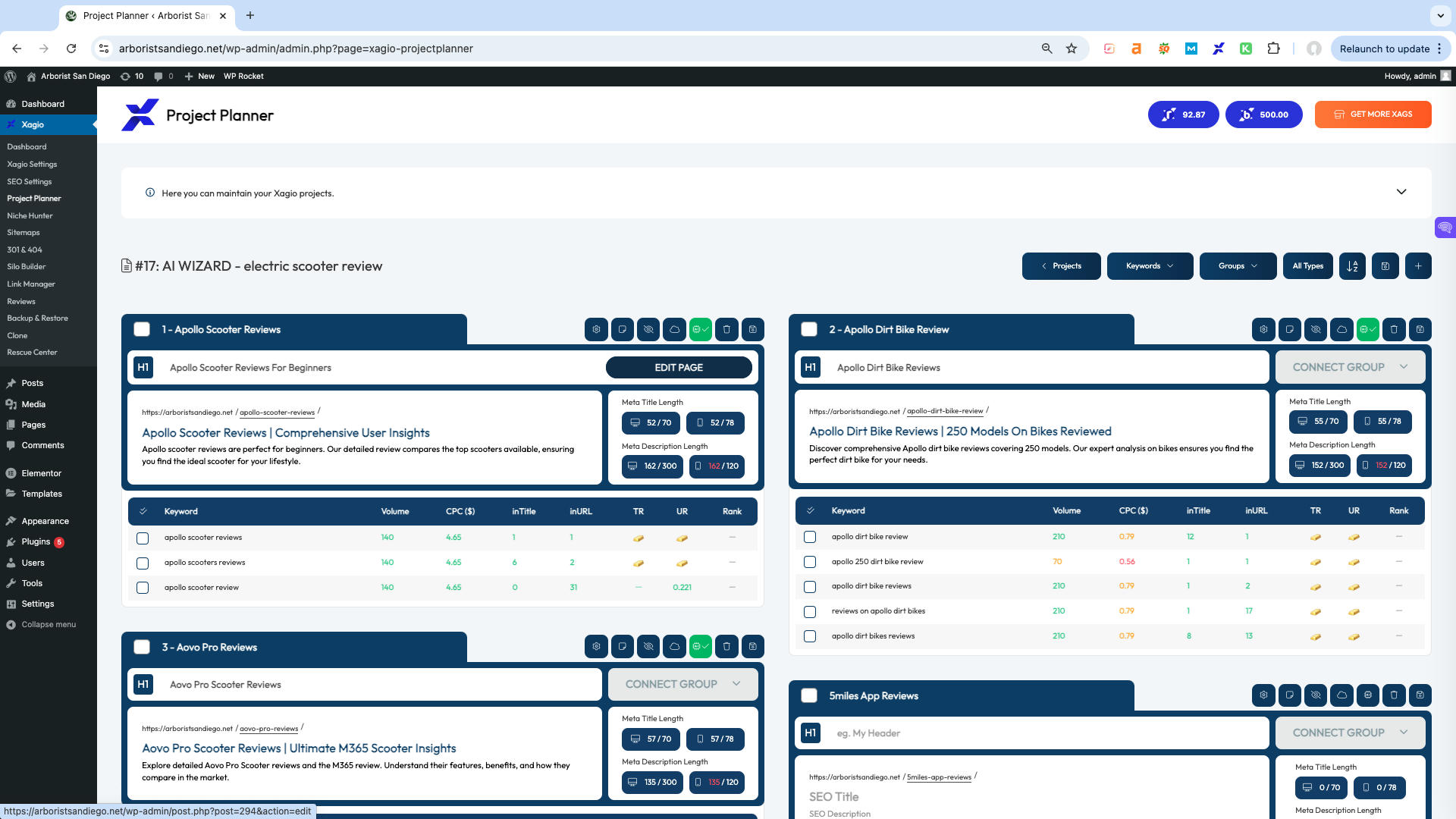The height and width of the screenshot is (819, 1456).
Task: Click the 500.00 credits badge
Action: click(1263, 115)
